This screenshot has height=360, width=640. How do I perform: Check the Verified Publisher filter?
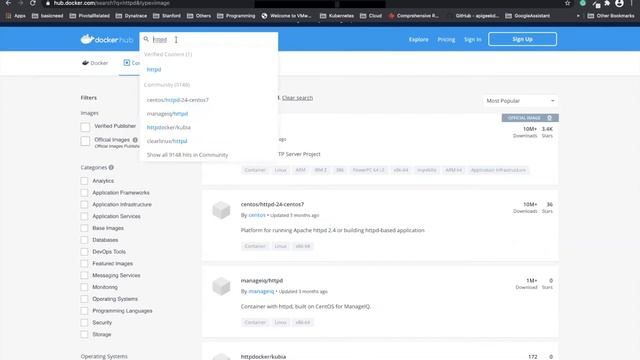click(x=85, y=127)
